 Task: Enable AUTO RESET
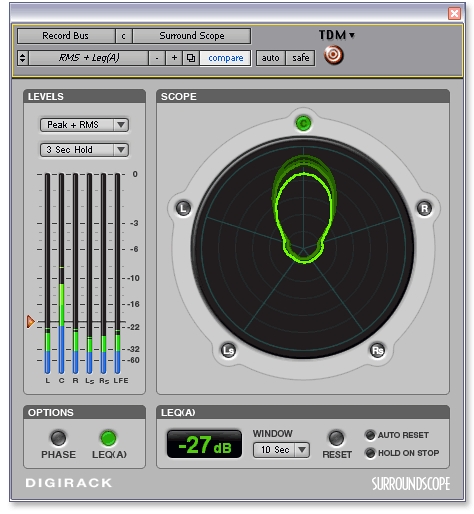pyautogui.click(x=370, y=435)
